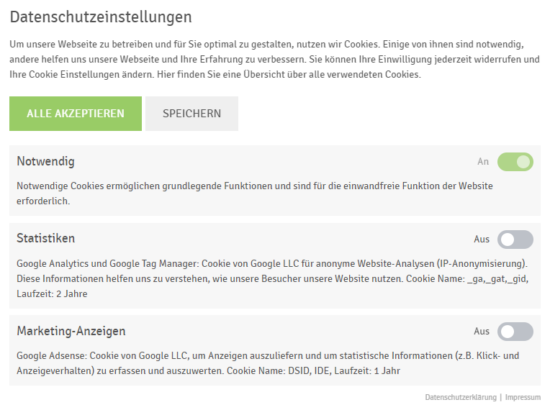Click the 'Aus' label beside Statistiken
550x410 pixels.
(481, 240)
